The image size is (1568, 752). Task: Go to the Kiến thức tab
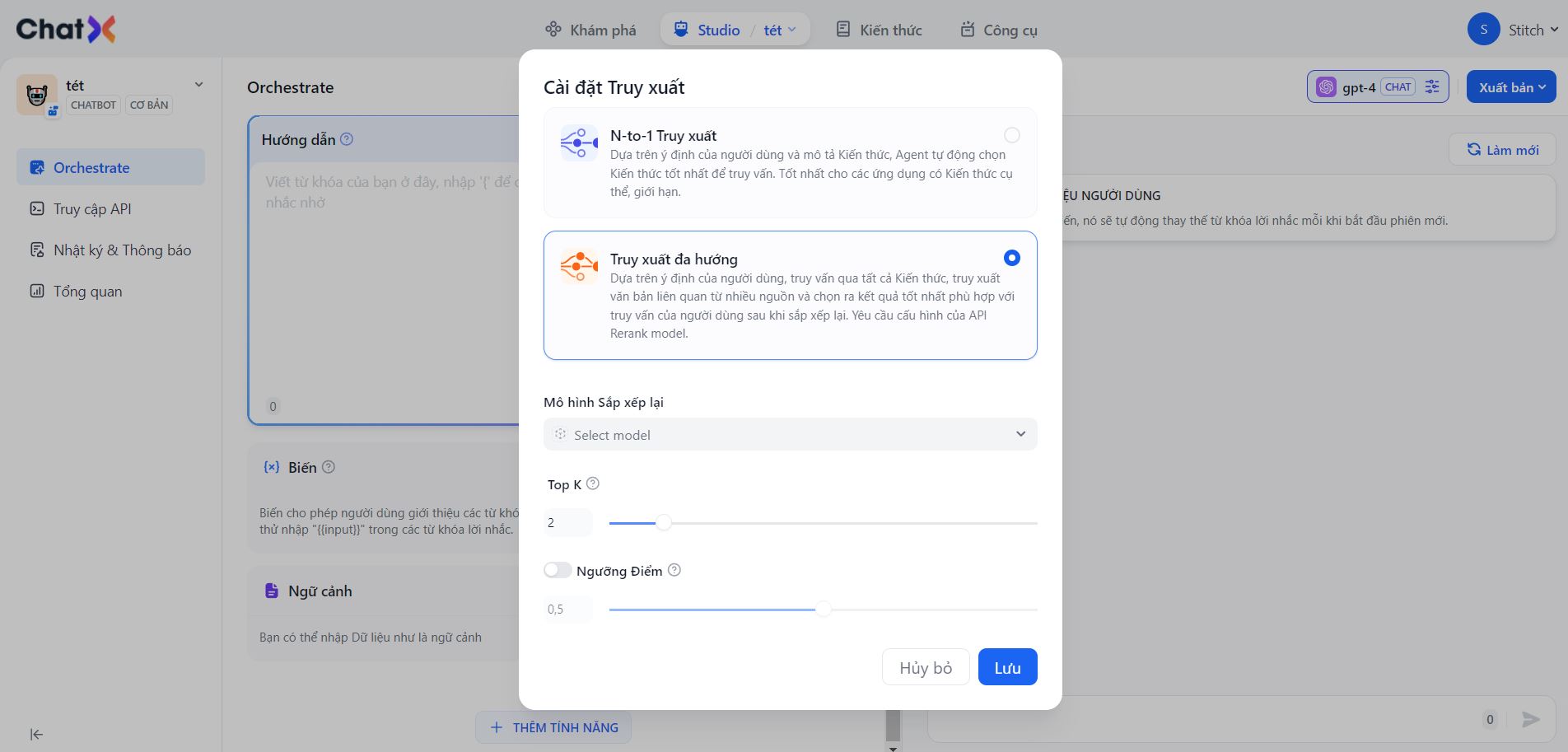(879, 30)
